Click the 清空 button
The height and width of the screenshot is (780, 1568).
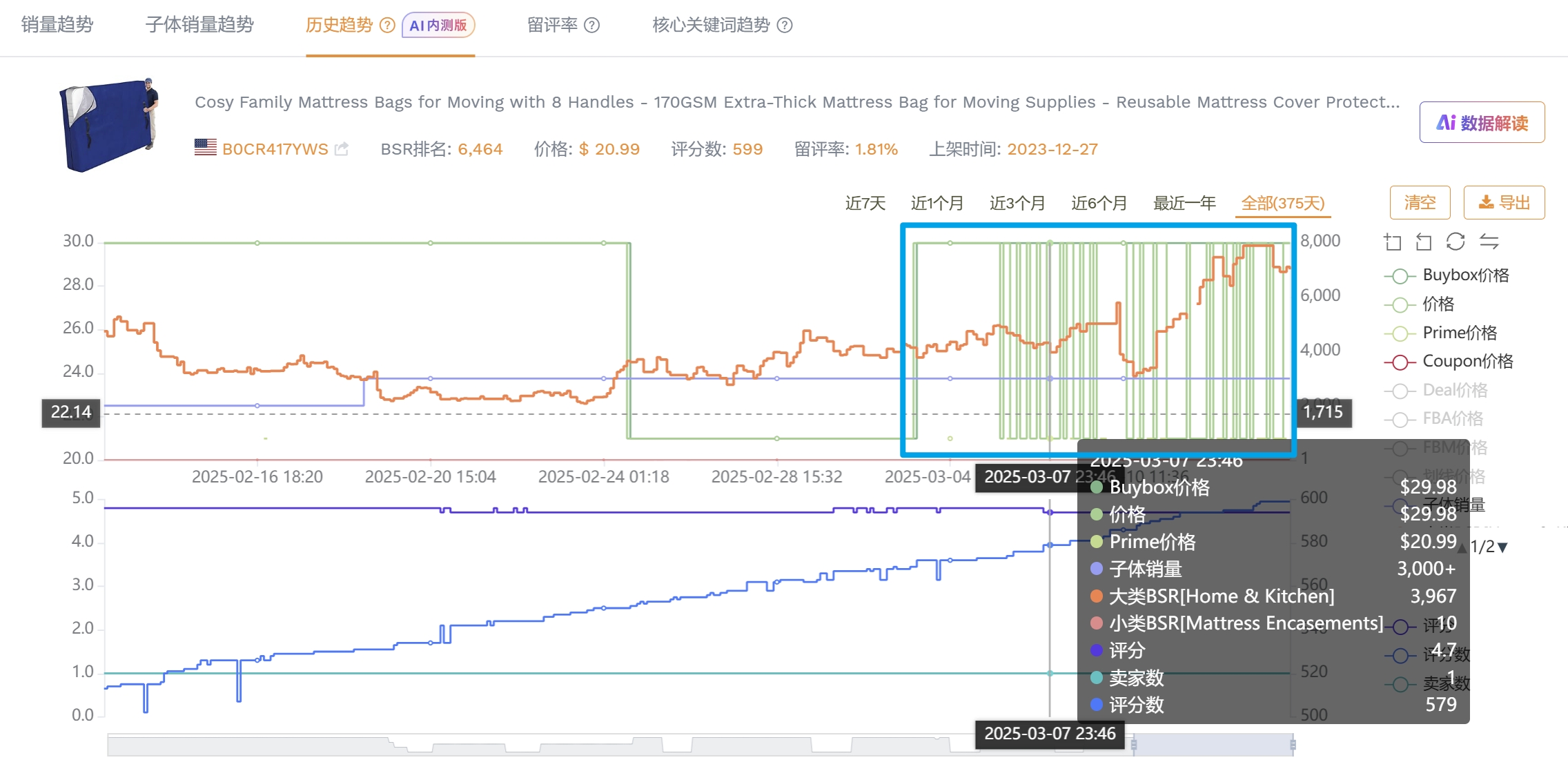(1420, 203)
